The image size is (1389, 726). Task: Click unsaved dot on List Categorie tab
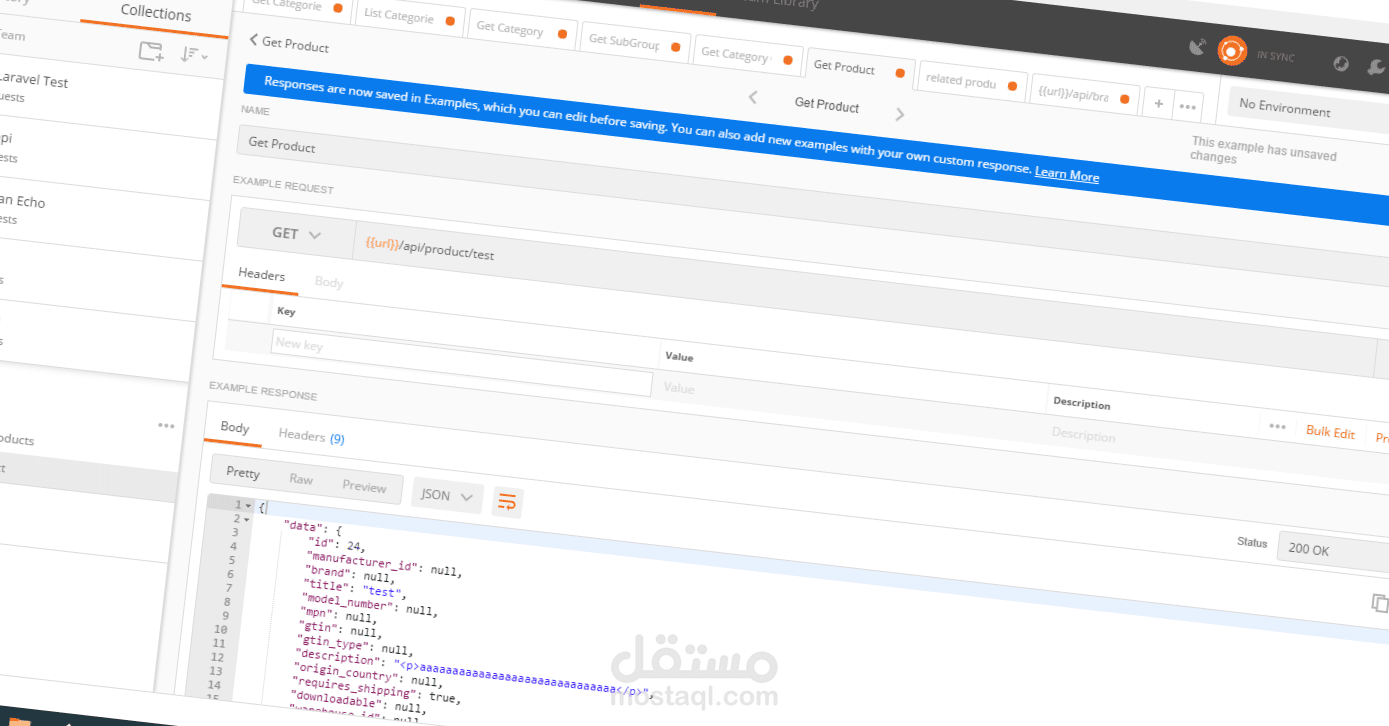click(450, 20)
